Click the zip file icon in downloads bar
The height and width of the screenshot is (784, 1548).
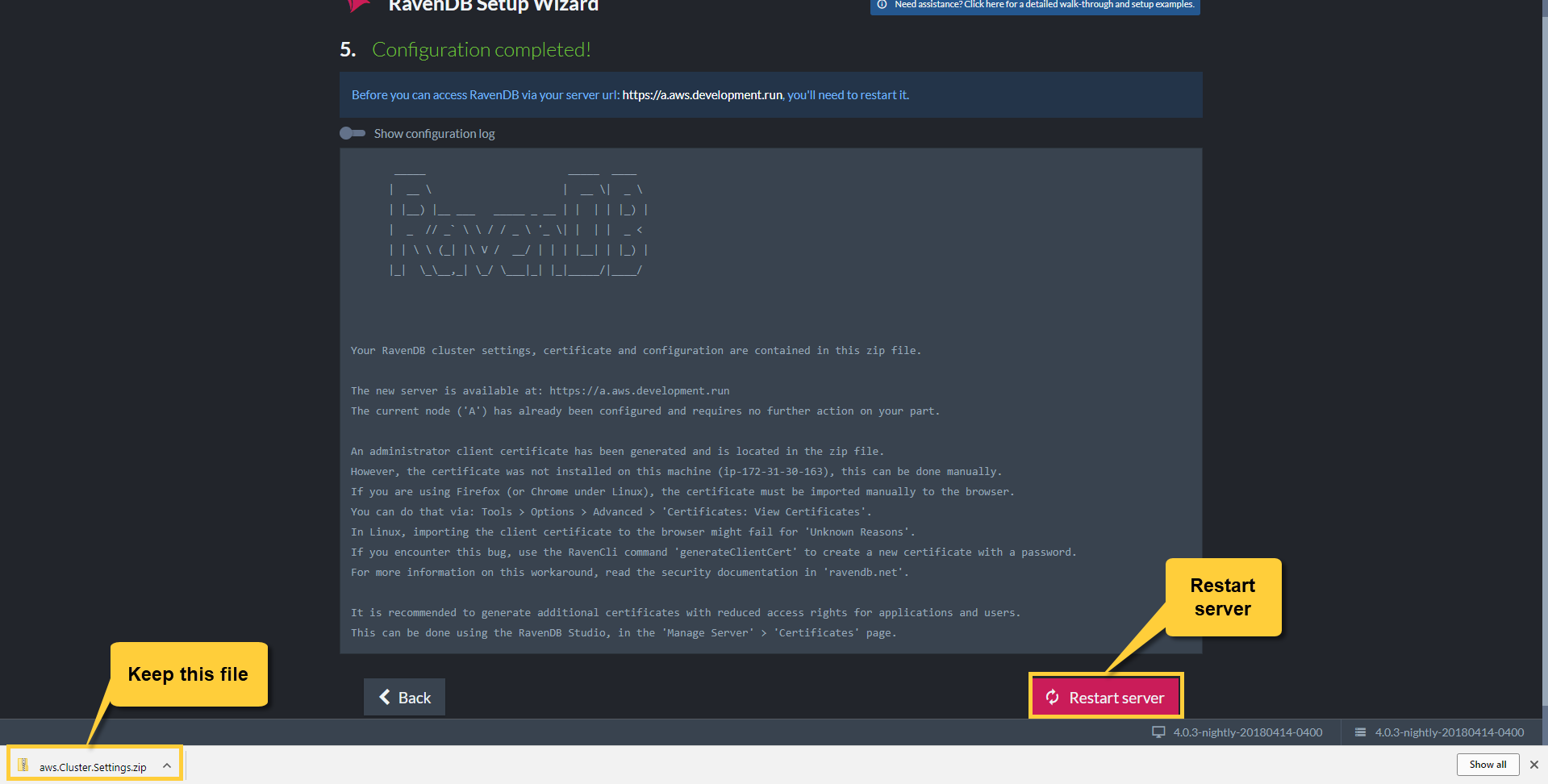point(23,765)
